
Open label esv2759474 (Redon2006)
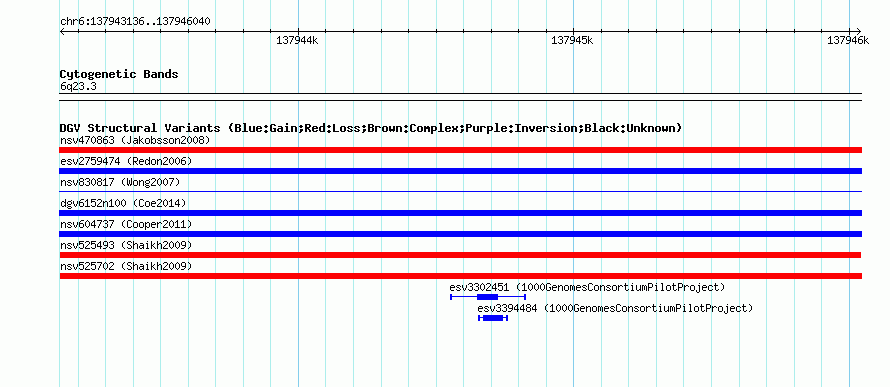coord(126,161)
